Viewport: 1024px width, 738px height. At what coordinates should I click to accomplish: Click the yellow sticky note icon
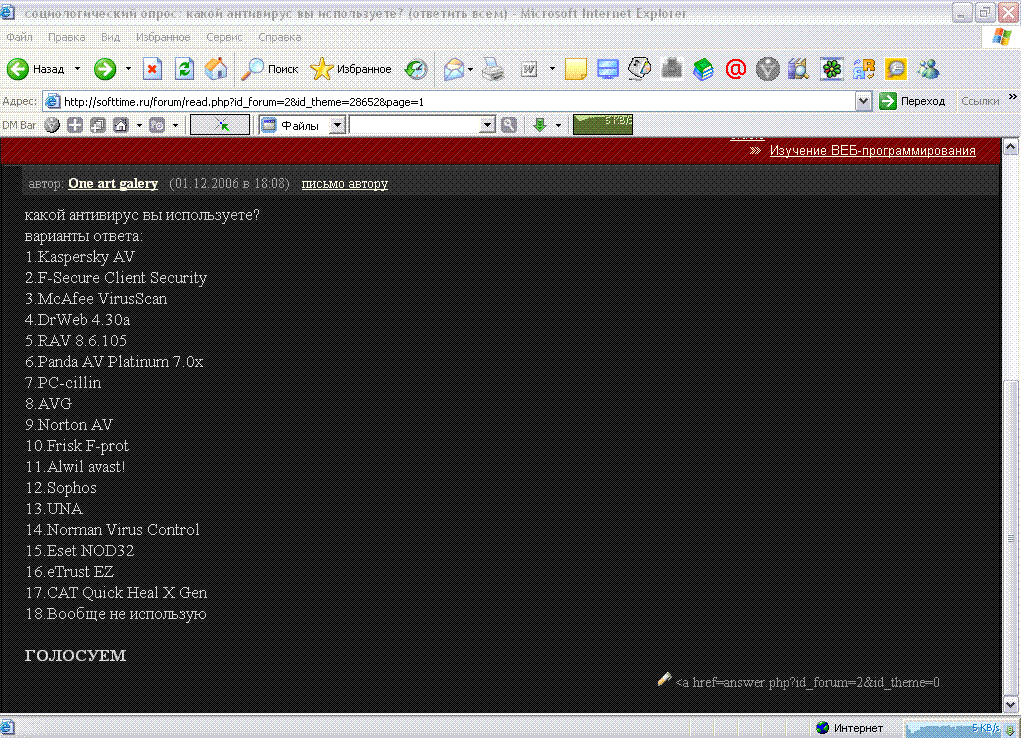click(575, 69)
